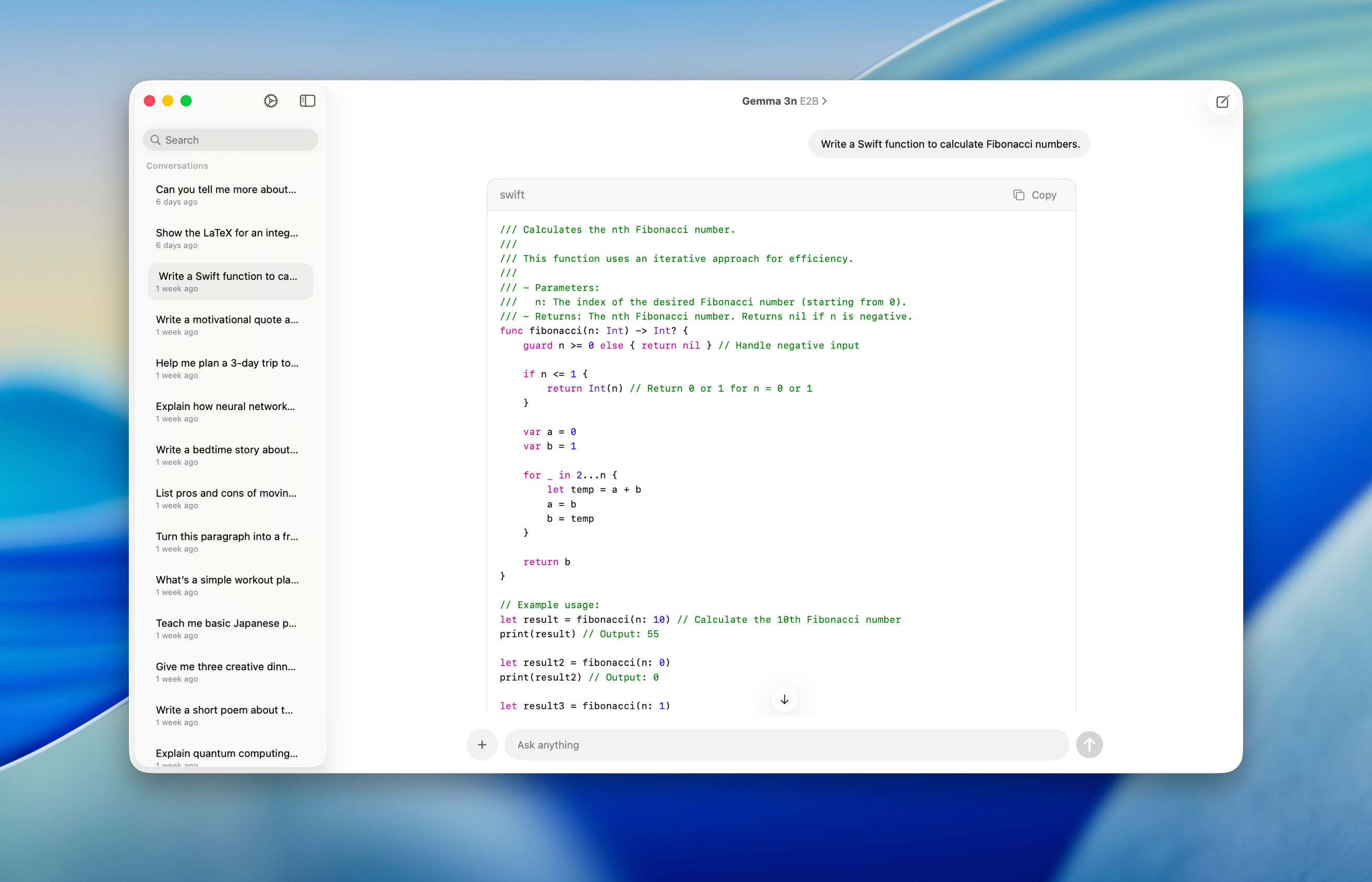Open the settings gear icon
The image size is (1372, 882).
pos(270,100)
